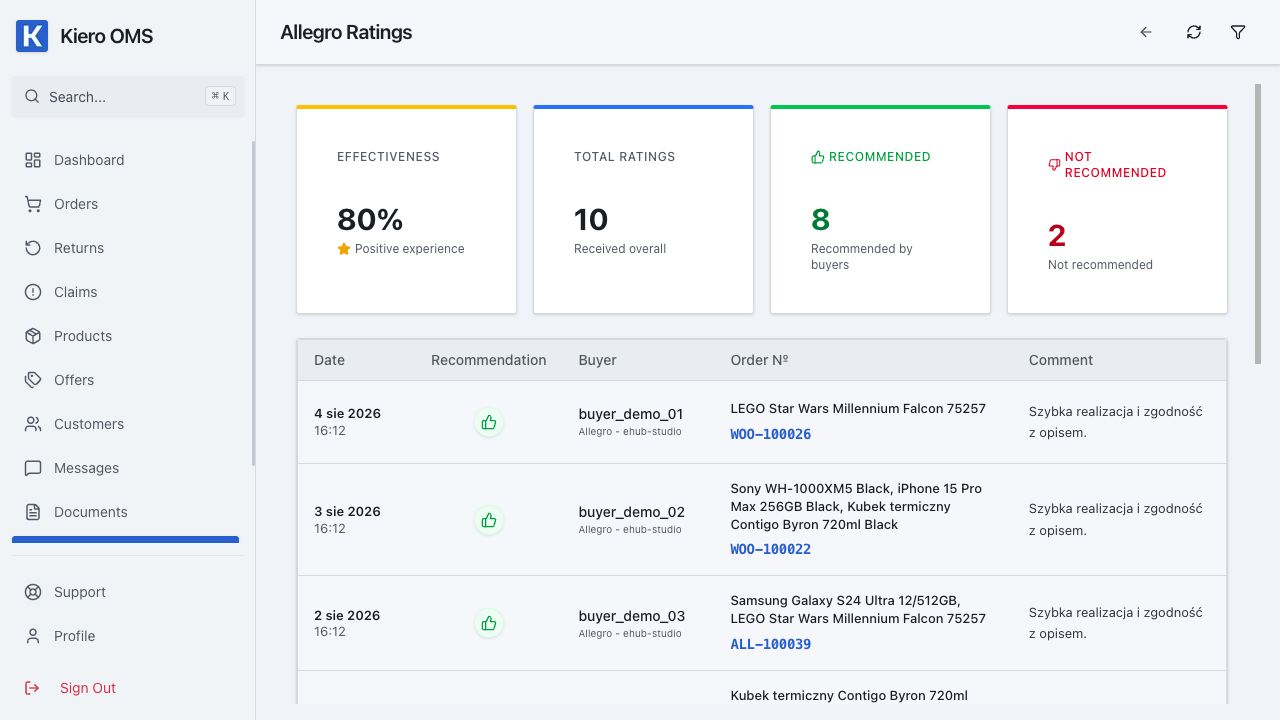Viewport: 1280px width, 720px height.
Task: Click buyer name buyer_demo_03
Action: 631,616
